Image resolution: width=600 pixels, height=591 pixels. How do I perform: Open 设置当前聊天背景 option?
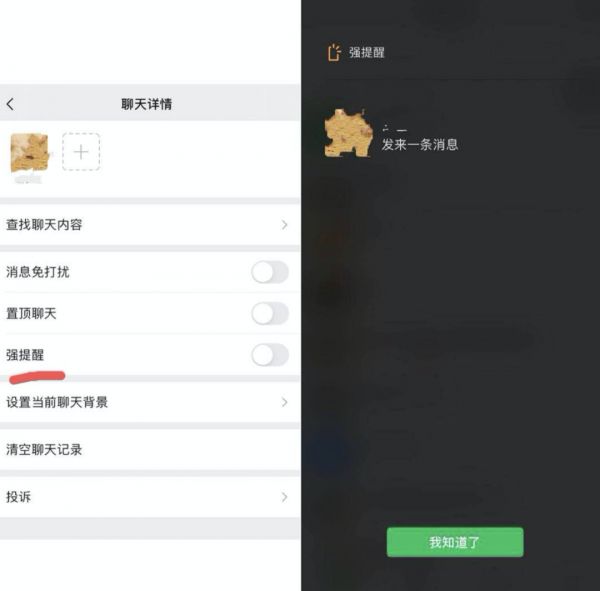click(x=150, y=402)
